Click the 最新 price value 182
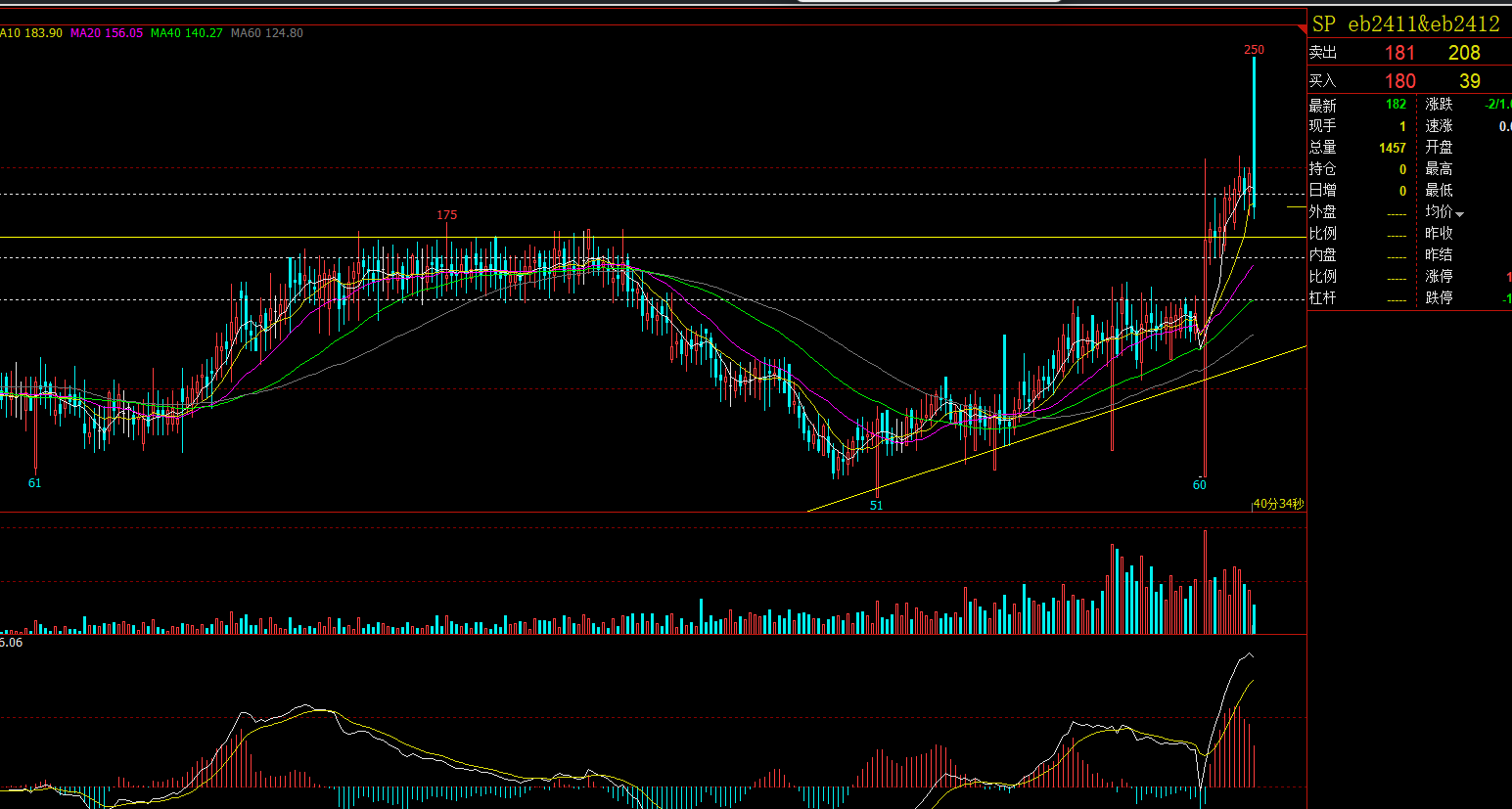The width and height of the screenshot is (1512, 809). pyautogui.click(x=1396, y=105)
